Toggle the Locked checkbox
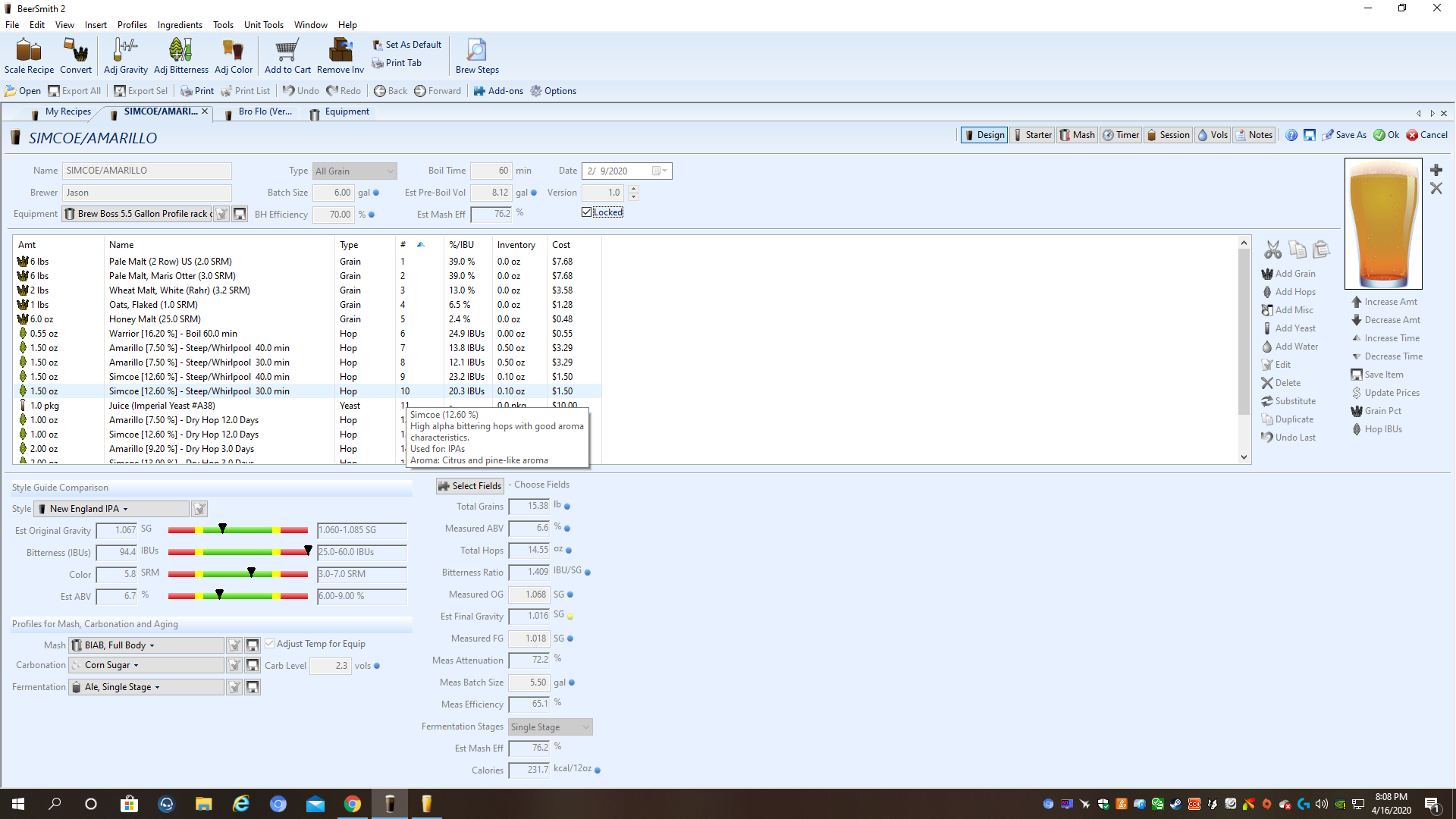Screen dimensions: 1456x819 click(586, 212)
